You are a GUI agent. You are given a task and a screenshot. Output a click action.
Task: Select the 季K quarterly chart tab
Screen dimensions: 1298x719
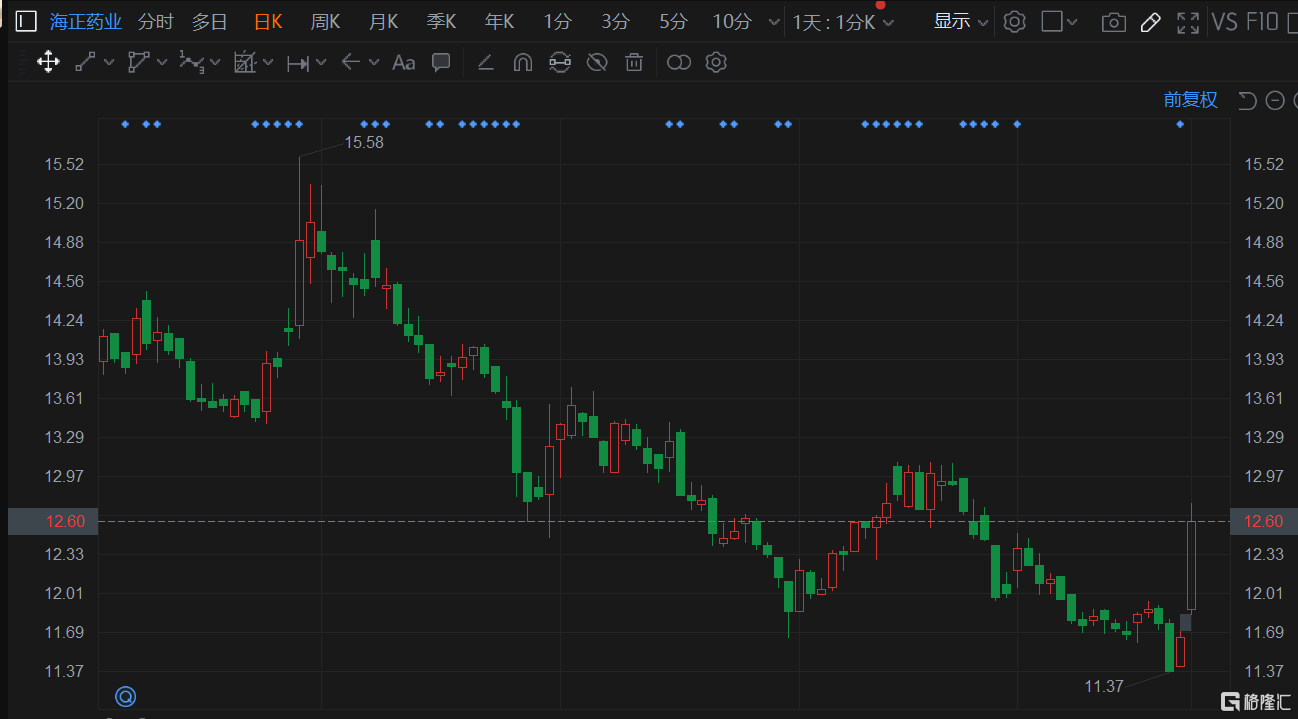[441, 22]
